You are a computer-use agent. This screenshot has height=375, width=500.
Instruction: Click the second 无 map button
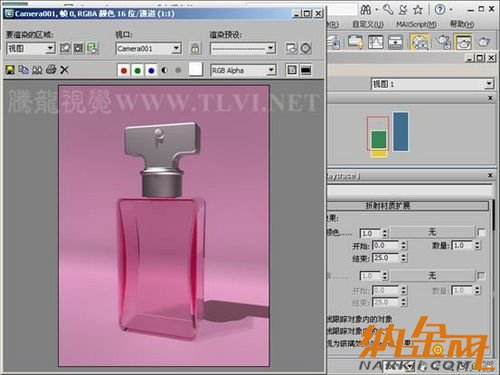pyautogui.click(x=432, y=275)
